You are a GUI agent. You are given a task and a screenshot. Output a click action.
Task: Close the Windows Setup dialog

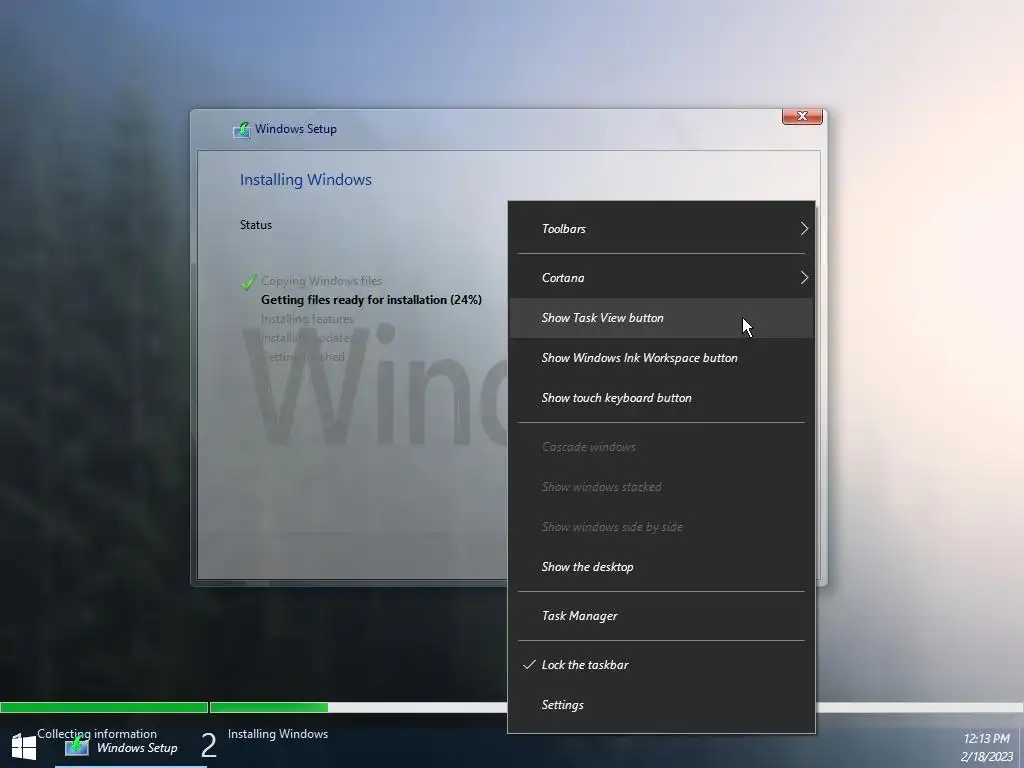[802, 116]
